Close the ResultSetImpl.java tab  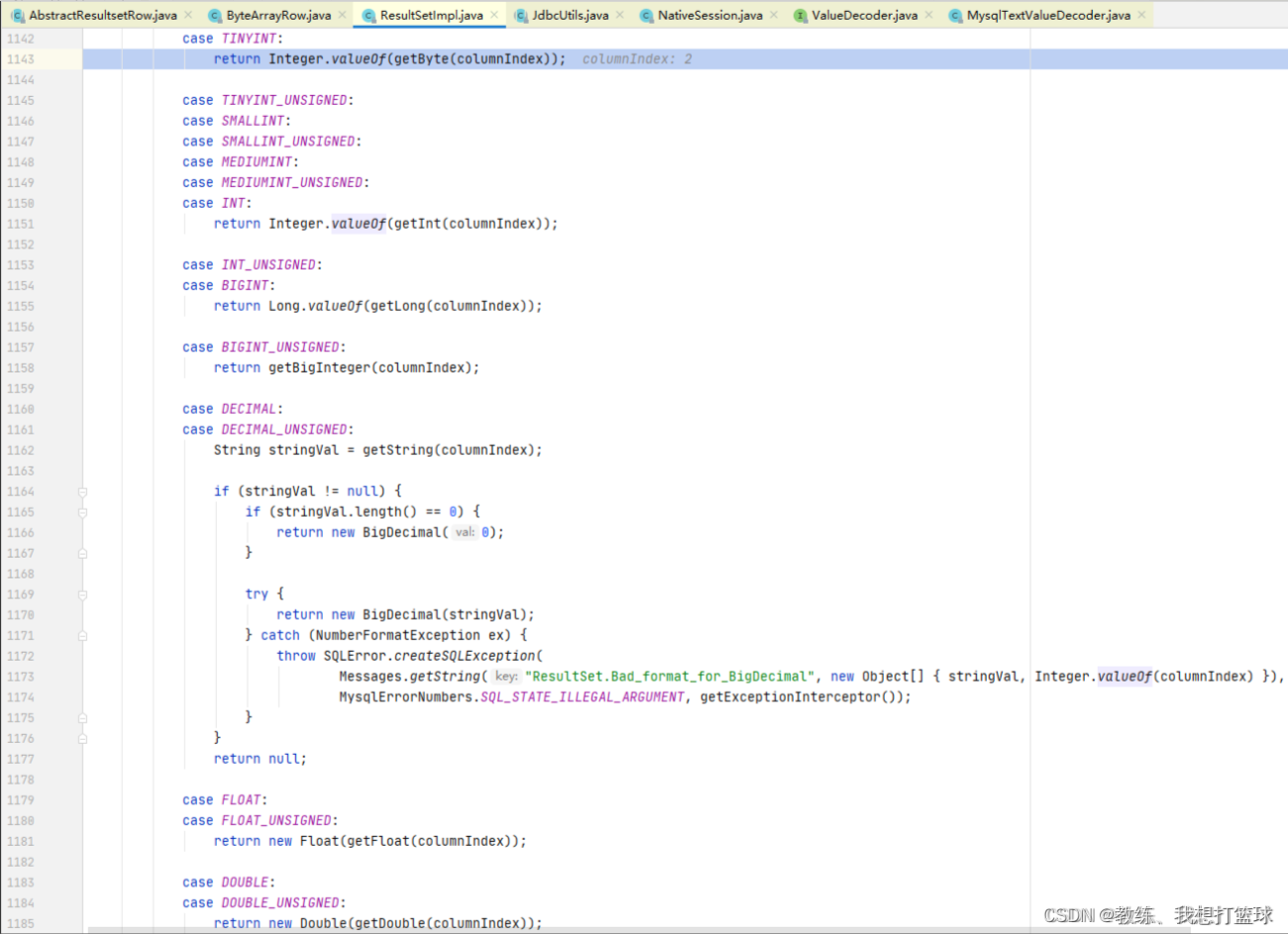[493, 15]
